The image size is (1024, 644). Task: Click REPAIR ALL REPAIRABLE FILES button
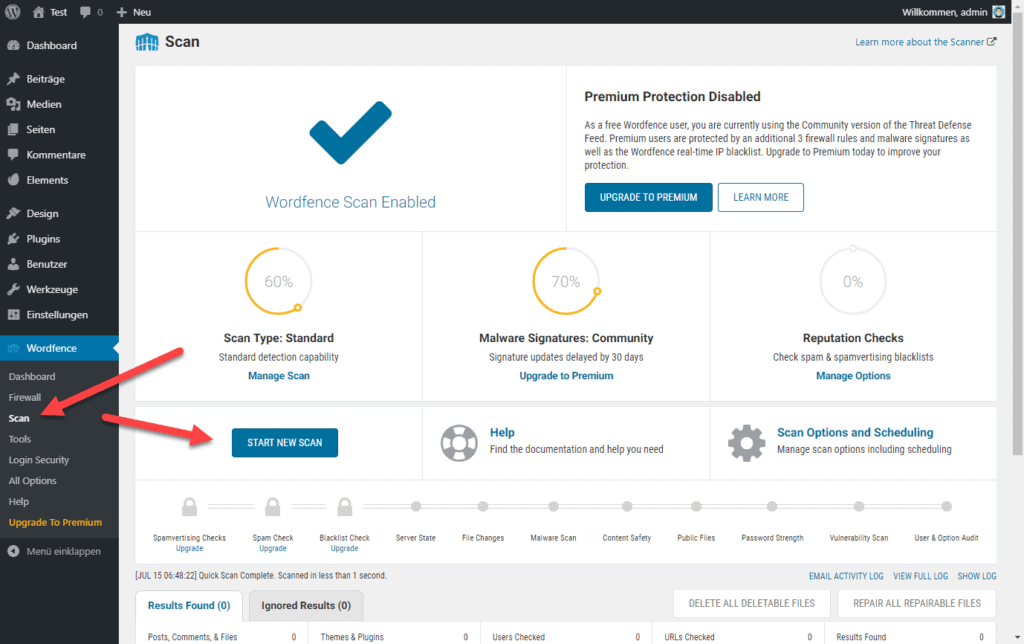point(917,604)
